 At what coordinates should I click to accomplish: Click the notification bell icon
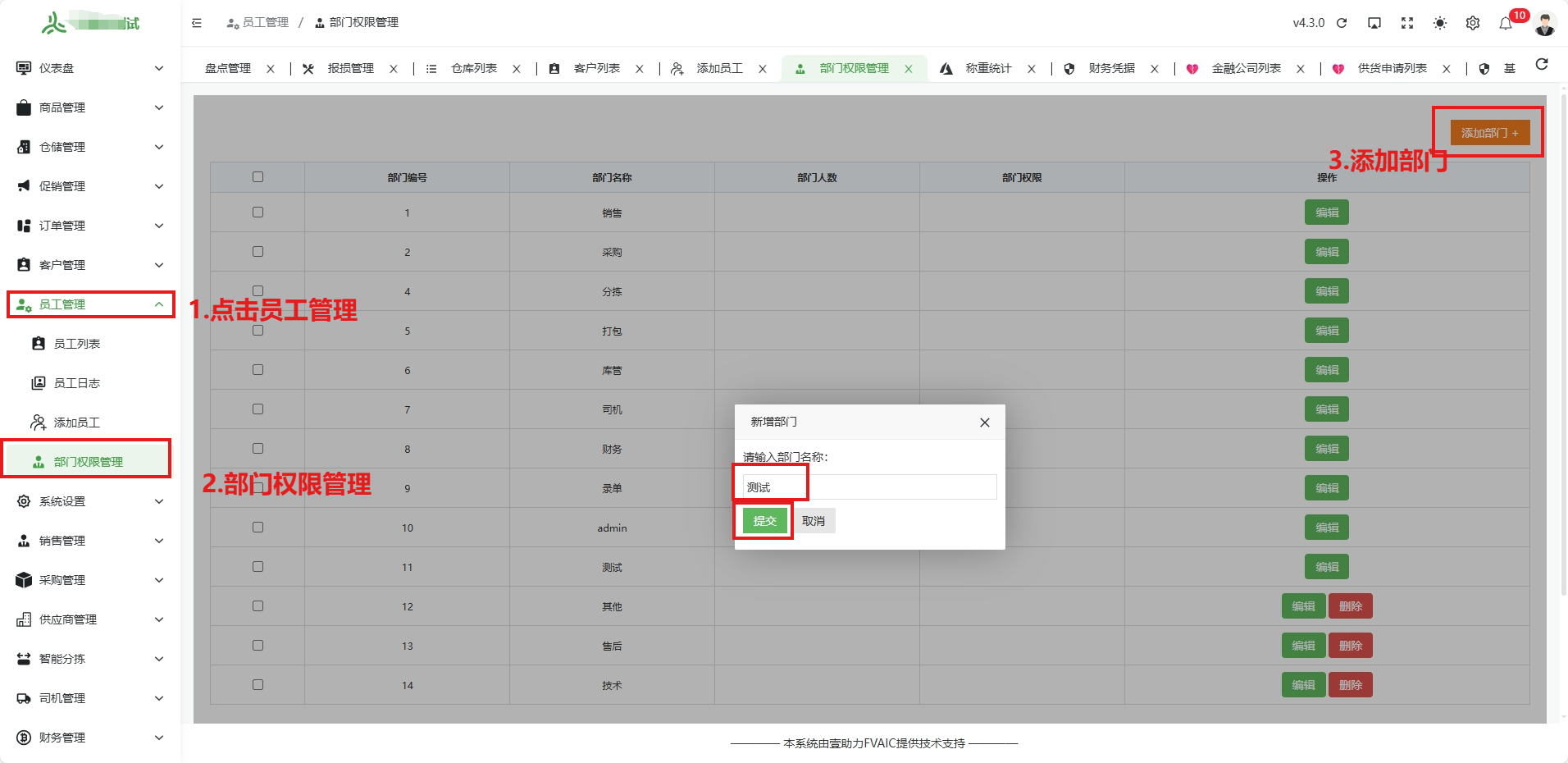(x=1506, y=23)
